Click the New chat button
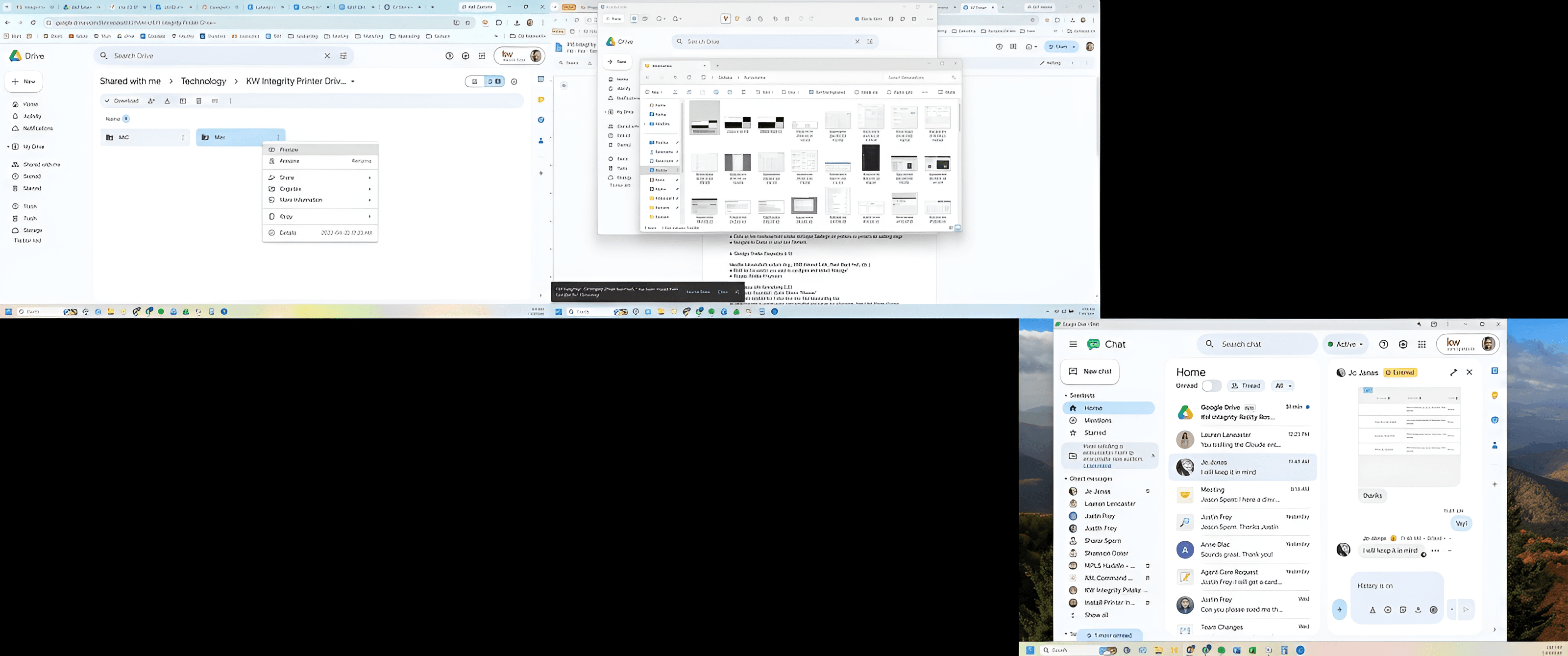 pos(1090,372)
